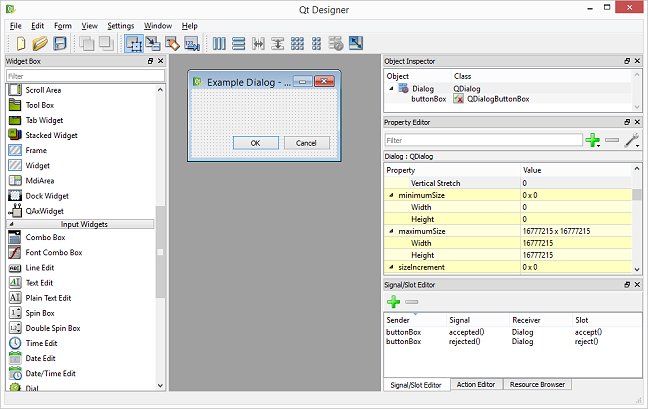Click Widget Box scrollbar down arrow
The width and height of the screenshot is (648, 409).
pyautogui.click(x=161, y=385)
